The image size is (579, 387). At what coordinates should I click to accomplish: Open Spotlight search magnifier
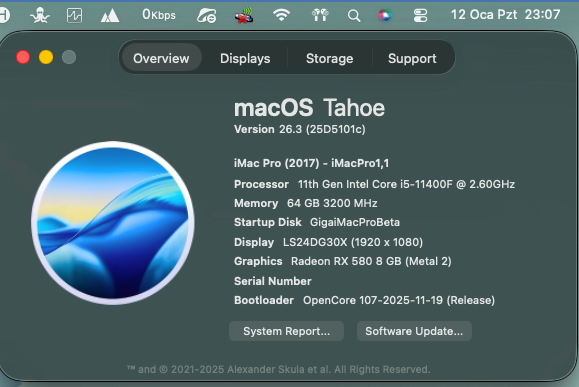(354, 16)
